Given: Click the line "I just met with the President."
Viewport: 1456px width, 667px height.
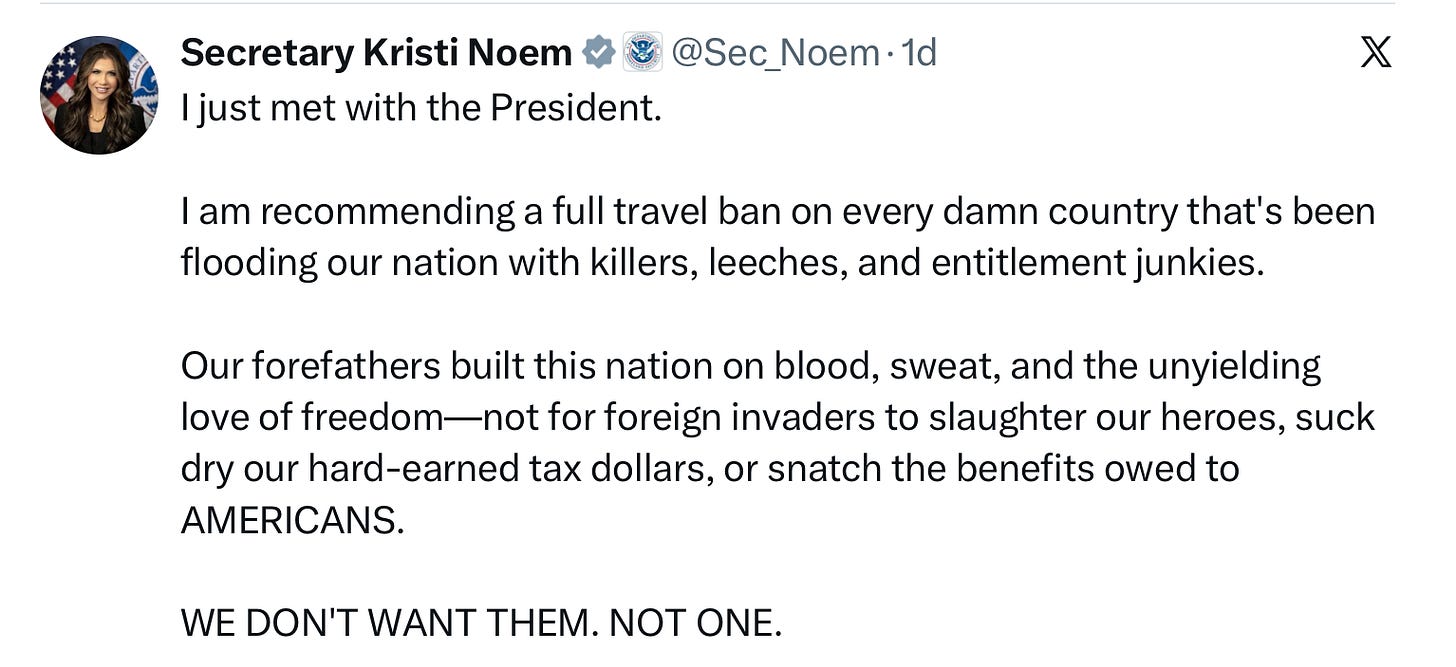Looking at the screenshot, I should [x=421, y=107].
